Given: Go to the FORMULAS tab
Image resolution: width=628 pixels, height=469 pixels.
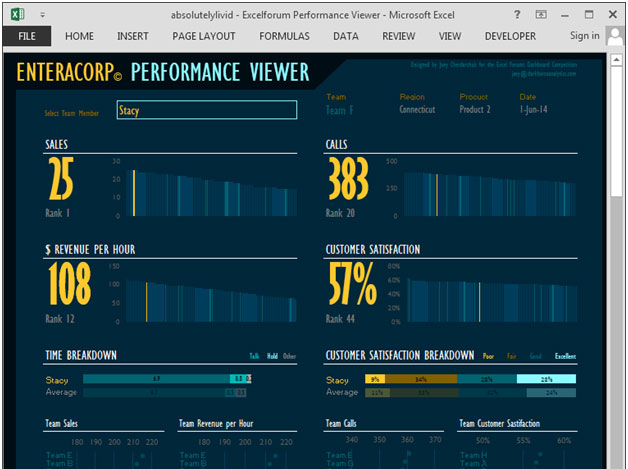Looking at the screenshot, I should [284, 36].
